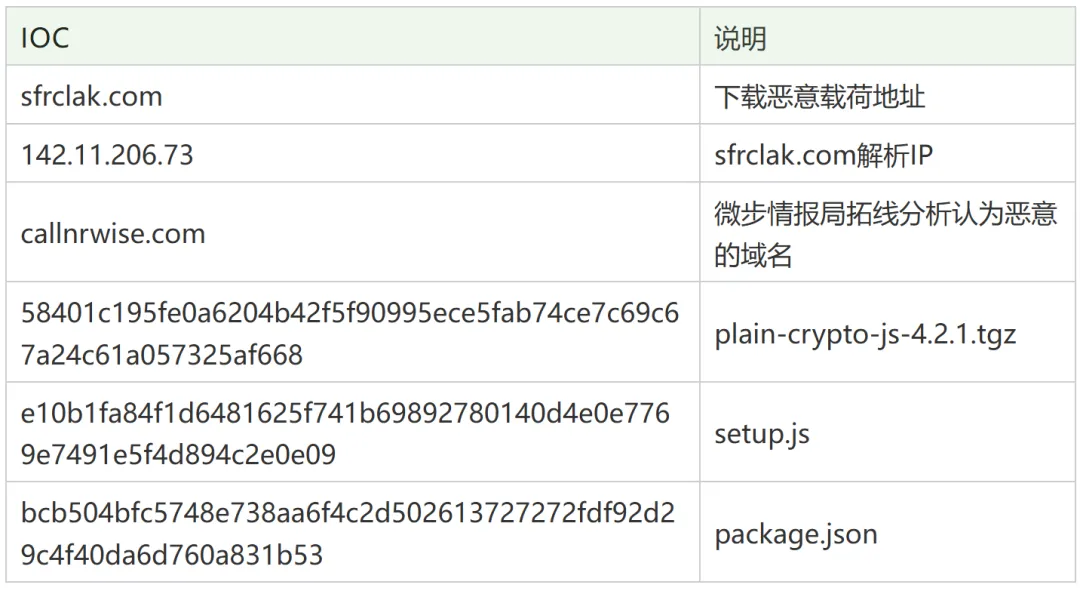Select the sfrclak.com domain in the IOC column
Viewport: 1080px width, 594px height.
[91, 96]
